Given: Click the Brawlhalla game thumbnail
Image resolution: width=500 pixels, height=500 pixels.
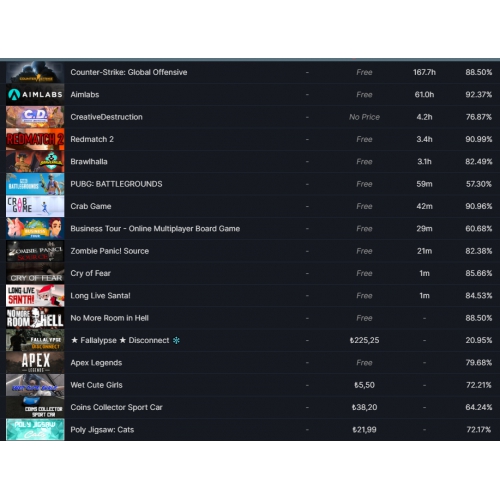Looking at the screenshot, I should [35, 162].
